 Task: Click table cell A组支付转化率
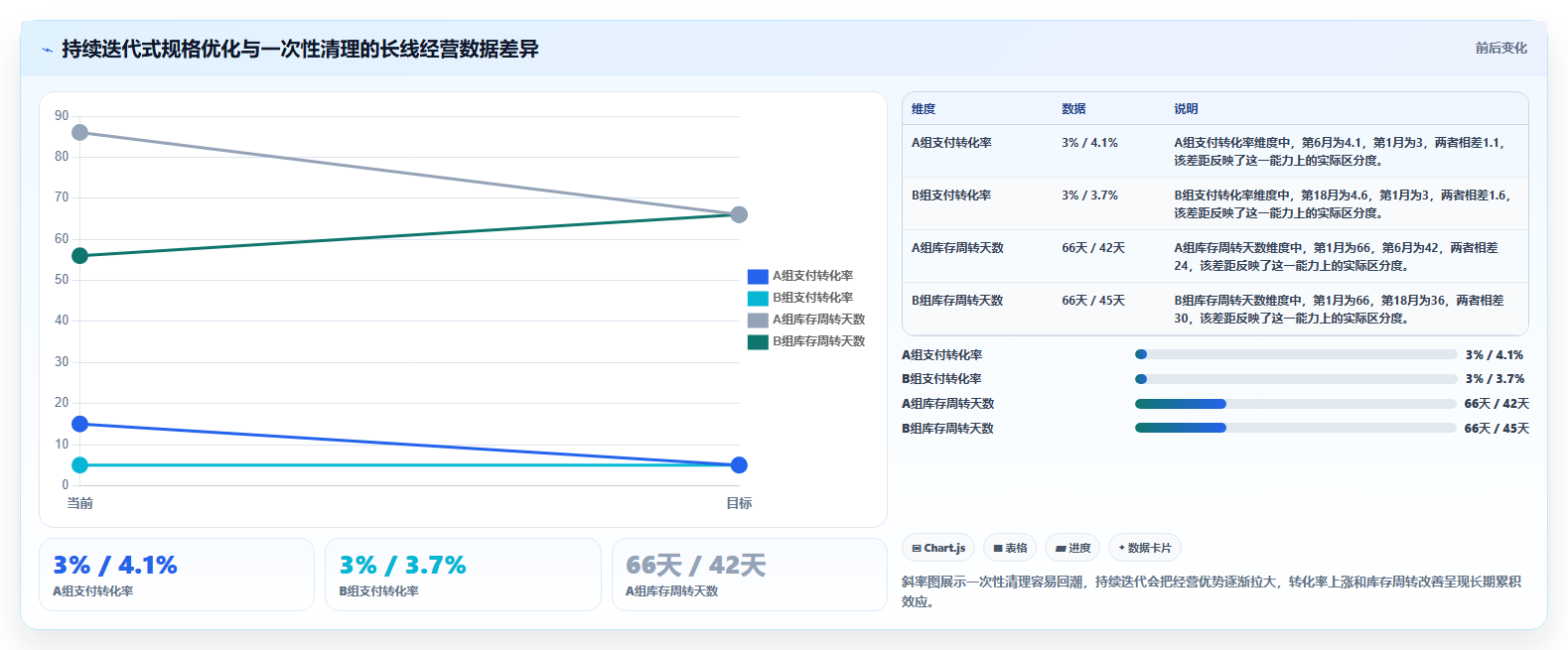point(951,143)
